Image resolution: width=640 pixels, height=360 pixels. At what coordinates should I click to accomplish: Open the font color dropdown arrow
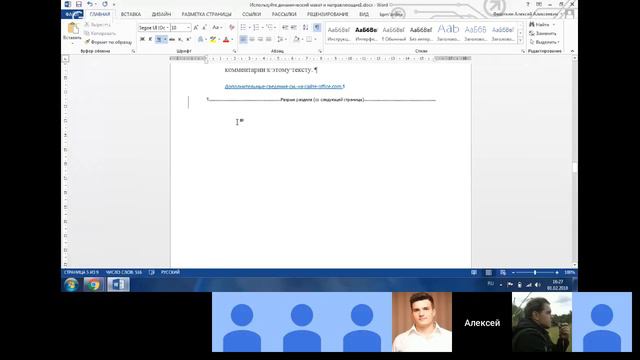pyautogui.click(x=232, y=39)
